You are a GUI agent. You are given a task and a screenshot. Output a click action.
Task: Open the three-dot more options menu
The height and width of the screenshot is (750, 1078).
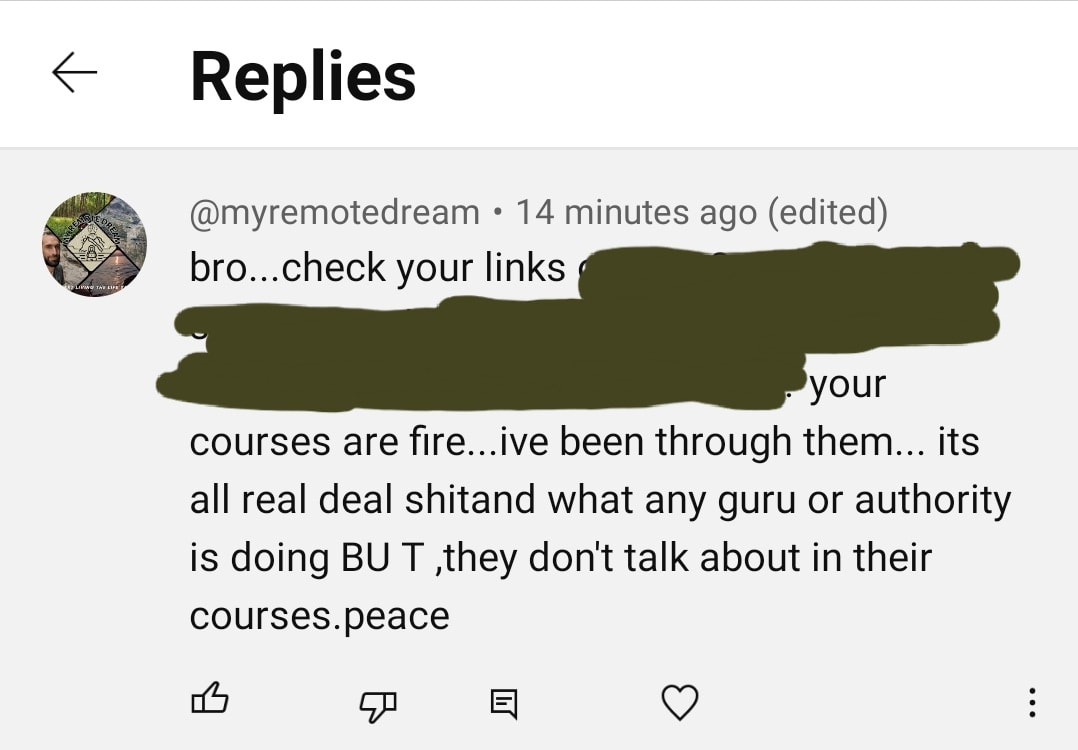tap(1031, 703)
